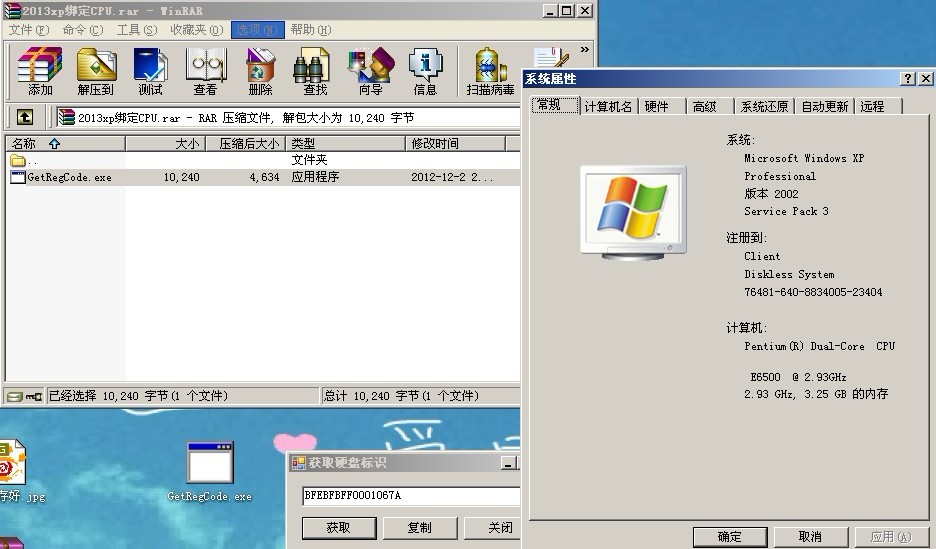Click the '文件夹' type cell of parent folder
936x549 pixels.
coord(309,160)
